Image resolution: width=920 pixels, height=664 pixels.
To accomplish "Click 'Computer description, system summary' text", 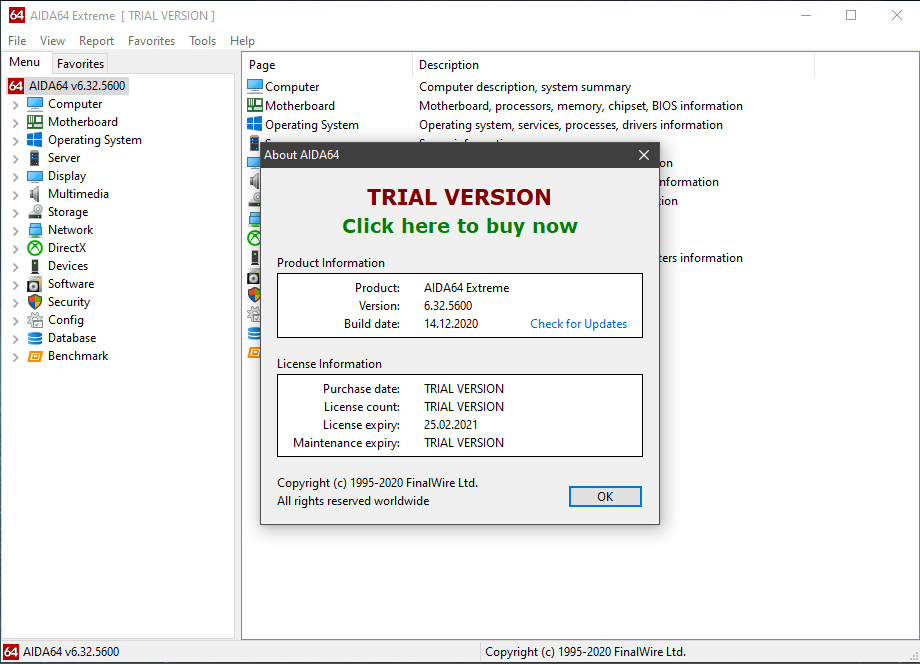I will [525, 87].
